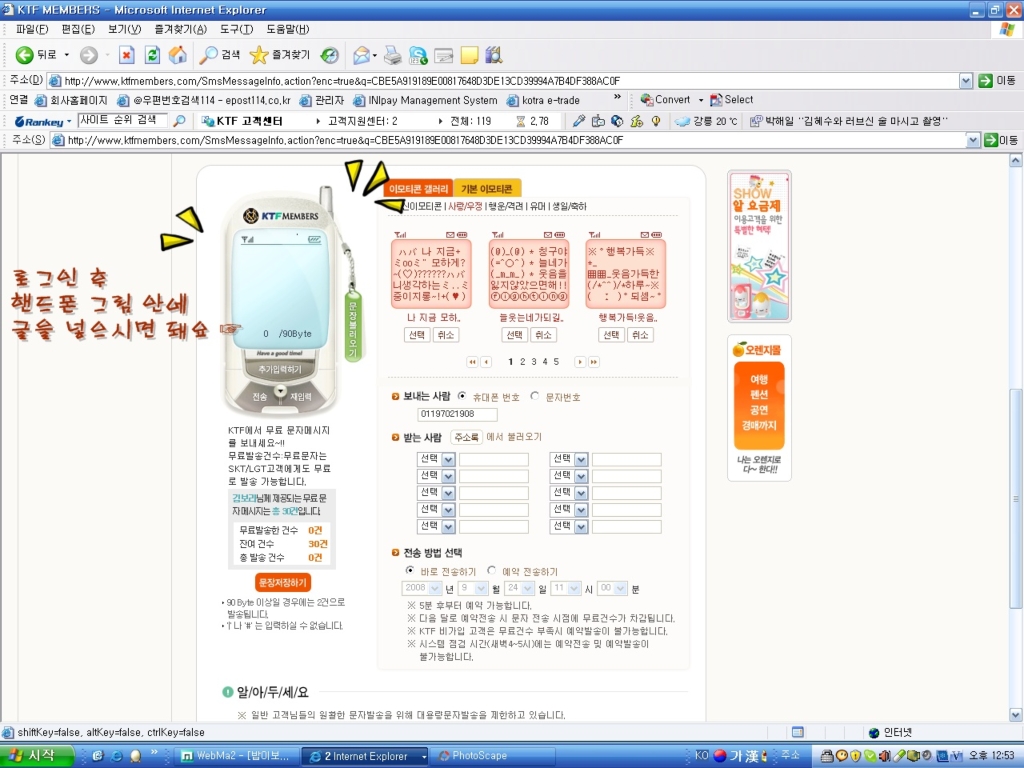Image resolution: width=1024 pixels, height=768 pixels.
Task: Jump to the last emoticon page arrow
Action: [594, 362]
